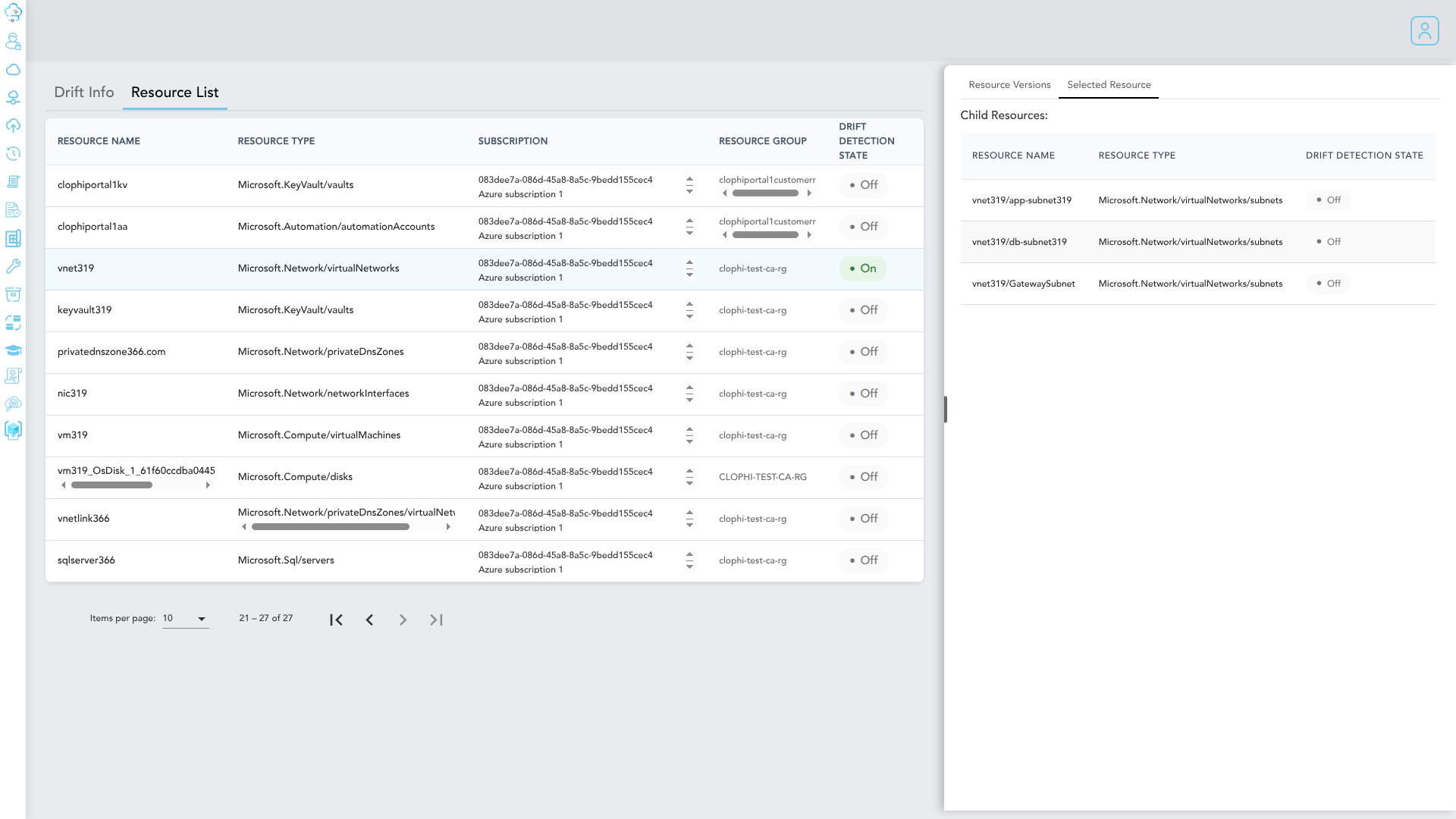Open the cloud upload sidebar icon
Image resolution: width=1456 pixels, height=819 pixels.
coord(13,126)
